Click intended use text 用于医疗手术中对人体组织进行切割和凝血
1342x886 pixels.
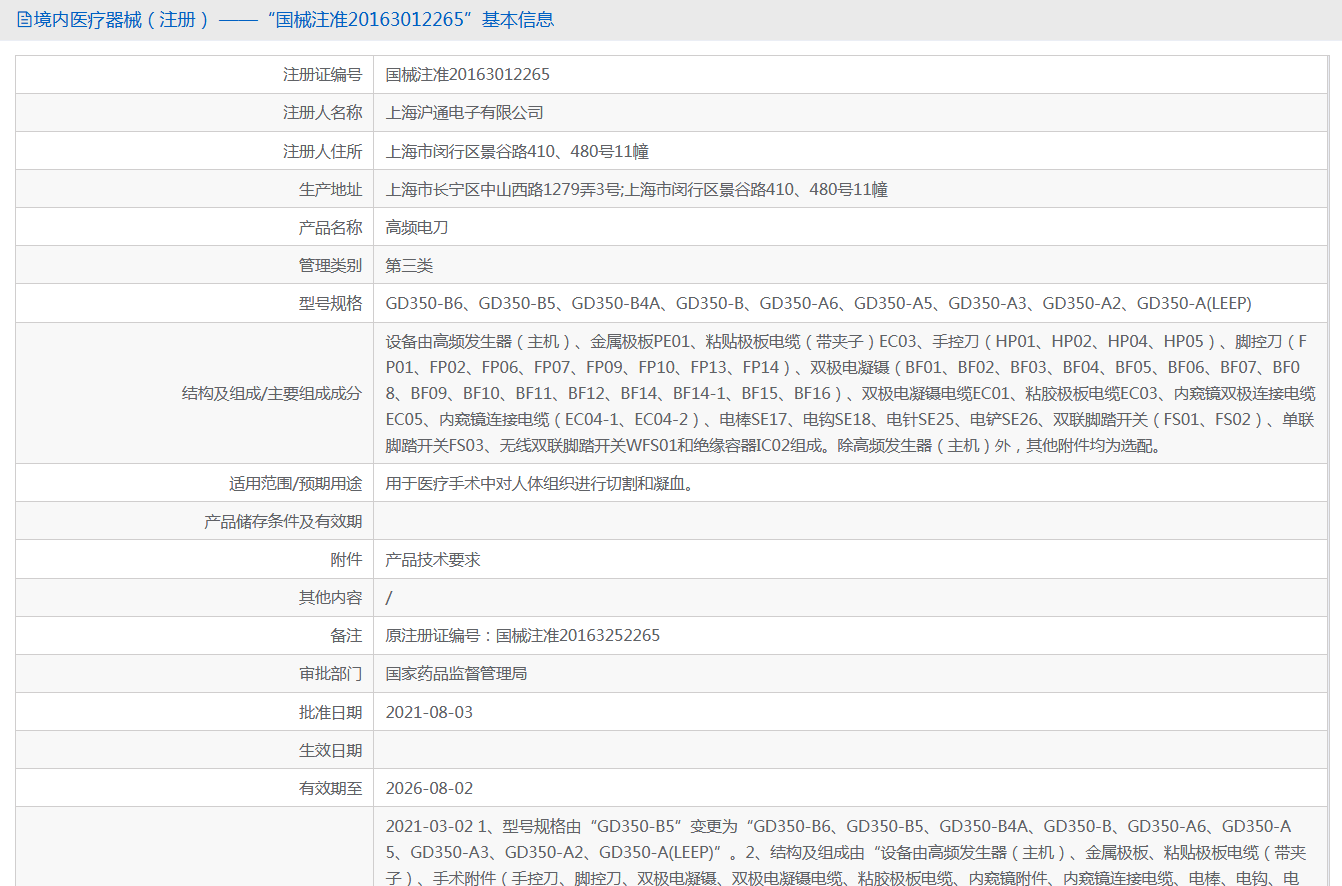tap(540, 483)
